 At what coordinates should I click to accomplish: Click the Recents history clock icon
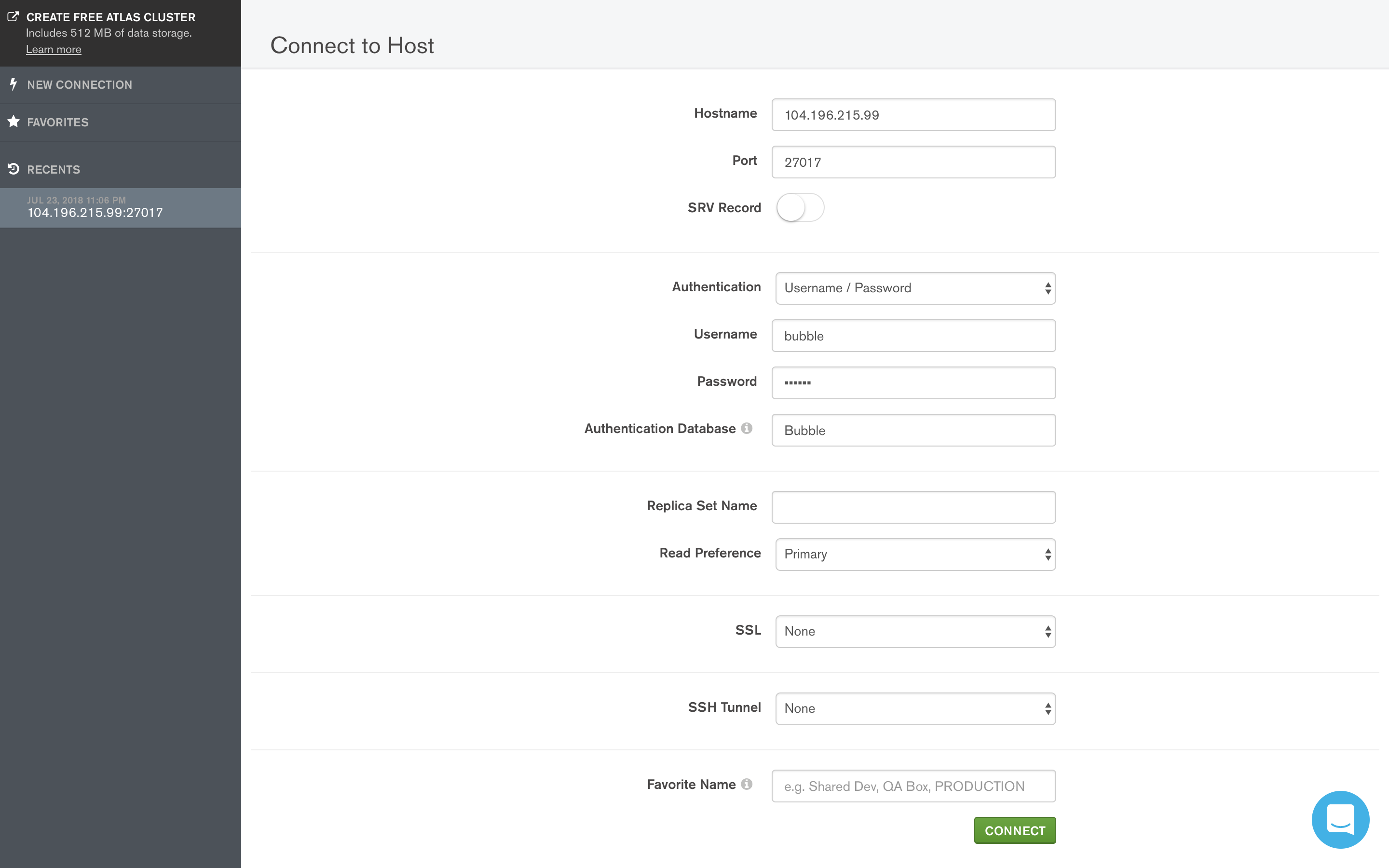13,169
